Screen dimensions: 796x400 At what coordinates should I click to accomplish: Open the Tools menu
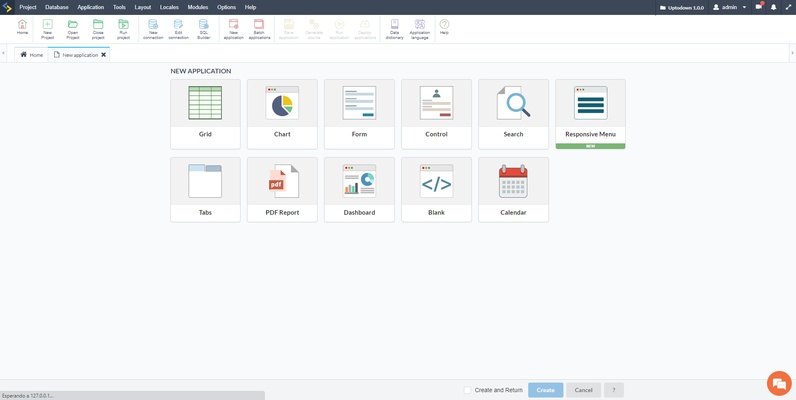(119, 7)
